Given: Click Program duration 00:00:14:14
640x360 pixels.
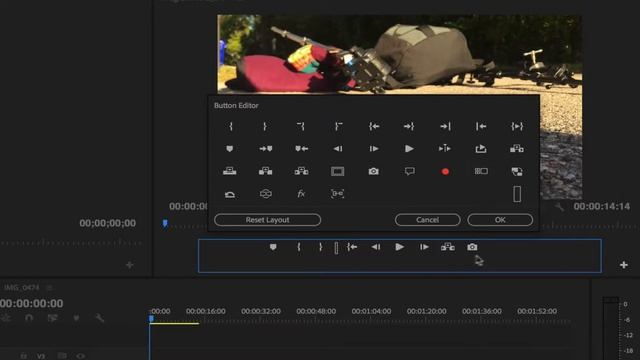Looking at the screenshot, I should (602, 207).
